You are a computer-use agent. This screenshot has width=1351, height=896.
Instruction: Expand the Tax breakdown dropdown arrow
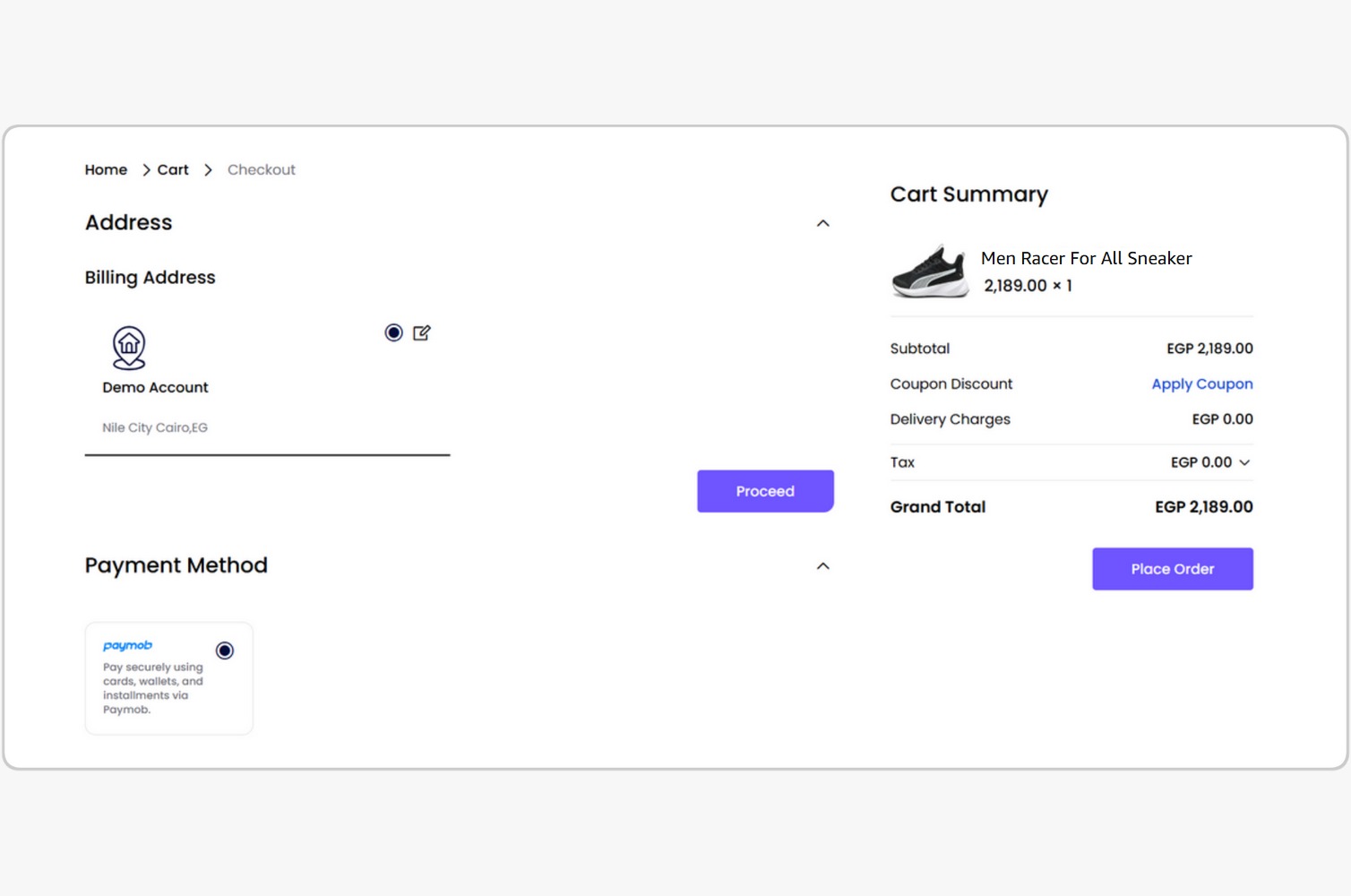point(1244,462)
